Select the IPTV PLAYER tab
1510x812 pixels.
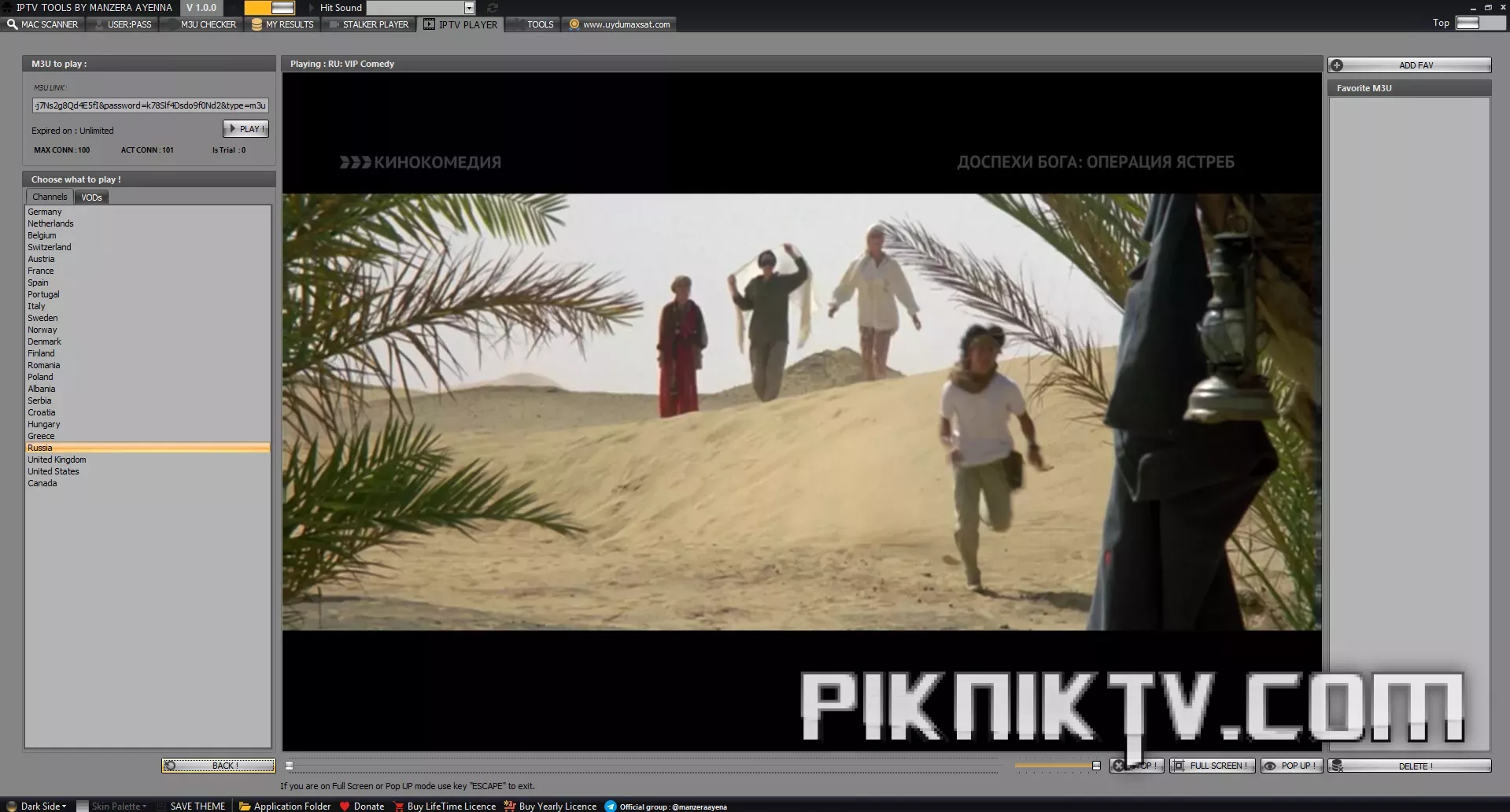tap(460, 24)
